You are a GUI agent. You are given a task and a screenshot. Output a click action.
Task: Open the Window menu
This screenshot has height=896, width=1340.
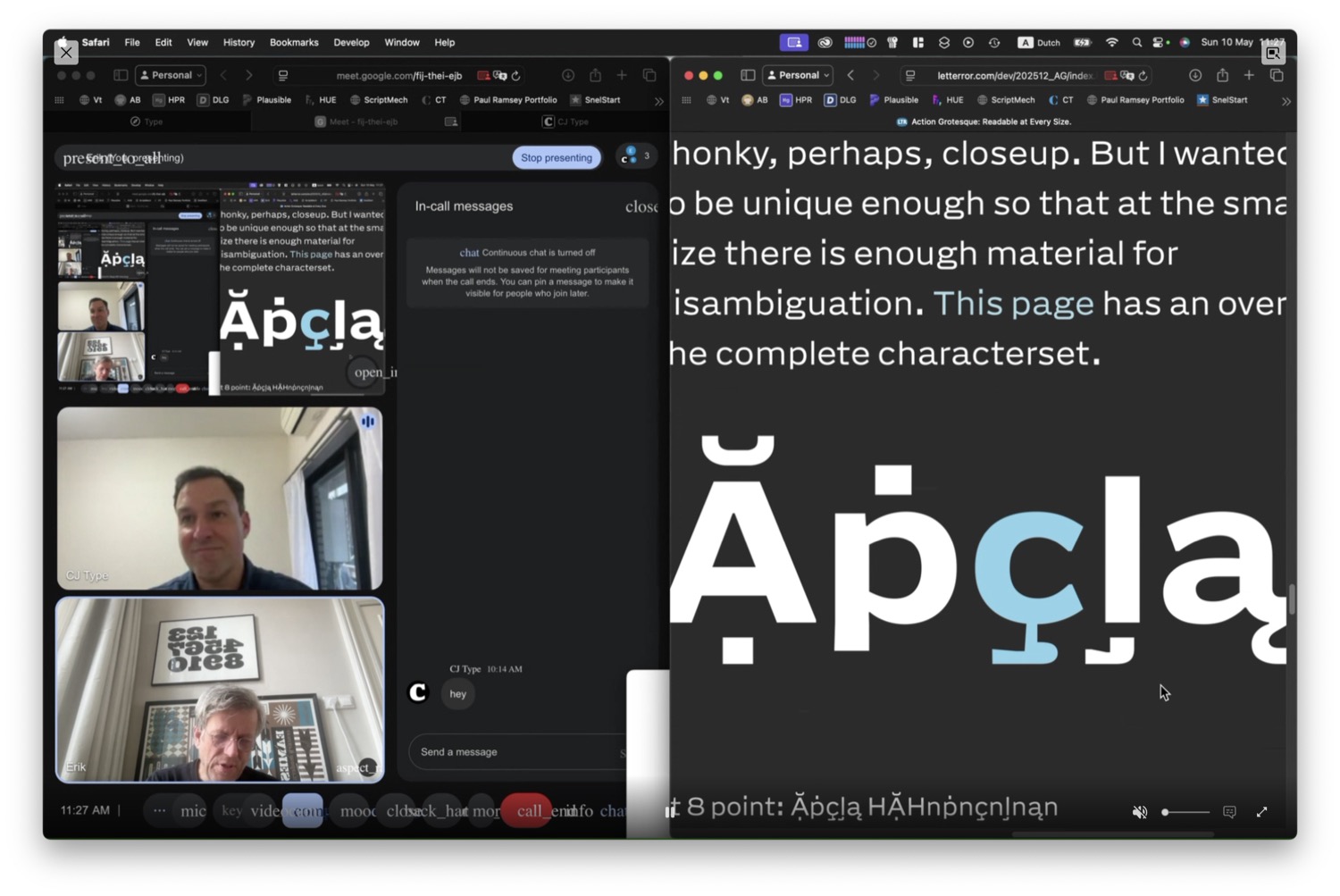402,42
